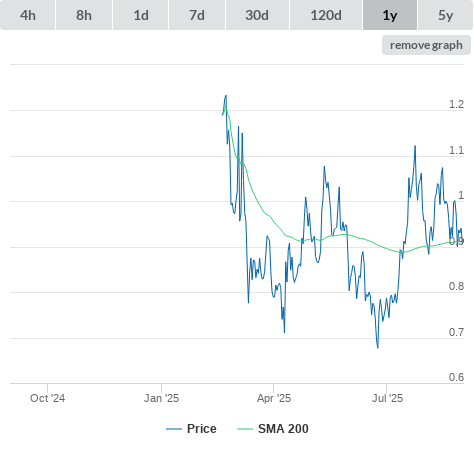Open the 7d time range tab
This screenshot has width=474, height=455.
pos(197,15)
